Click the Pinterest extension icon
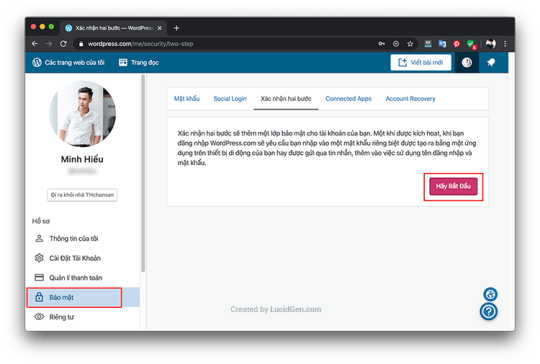540x364 pixels. tap(456, 44)
